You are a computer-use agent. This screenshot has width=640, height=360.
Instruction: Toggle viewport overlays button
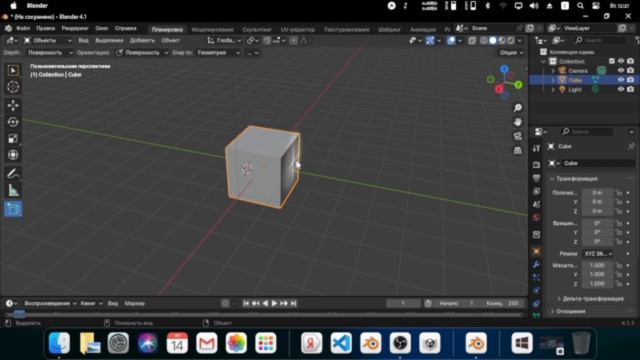(x=451, y=40)
